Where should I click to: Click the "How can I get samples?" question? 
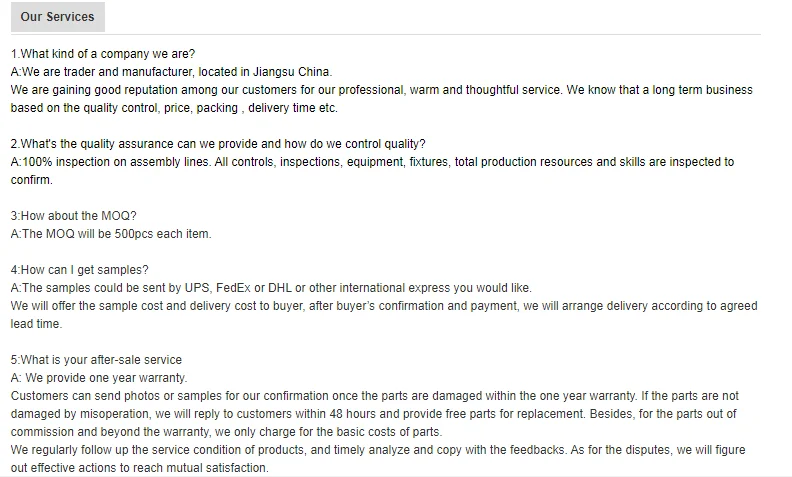click(x=79, y=270)
